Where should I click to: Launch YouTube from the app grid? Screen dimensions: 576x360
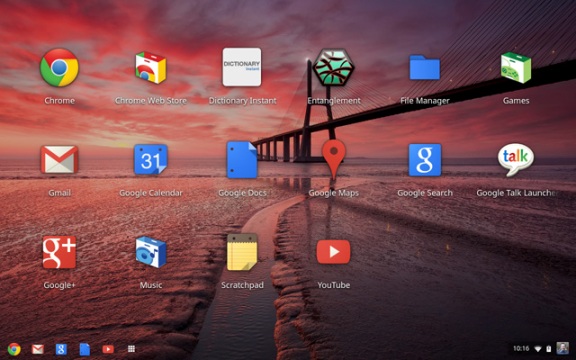pyautogui.click(x=334, y=252)
